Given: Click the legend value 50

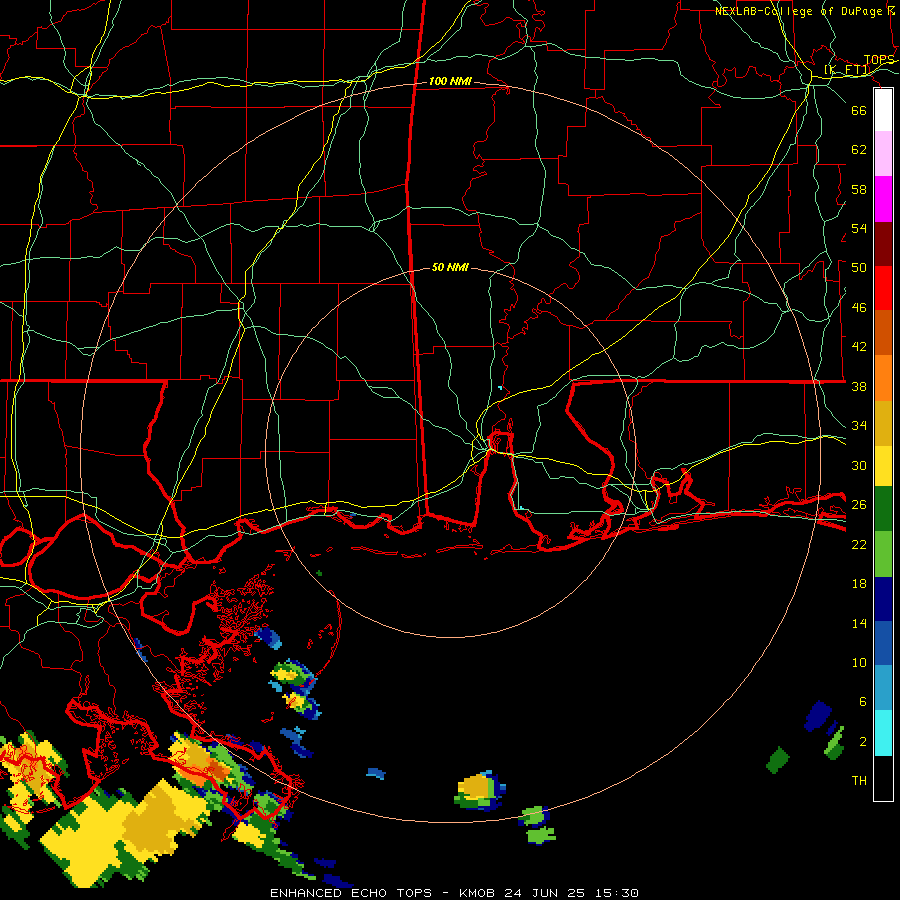Looking at the screenshot, I should point(859,268).
